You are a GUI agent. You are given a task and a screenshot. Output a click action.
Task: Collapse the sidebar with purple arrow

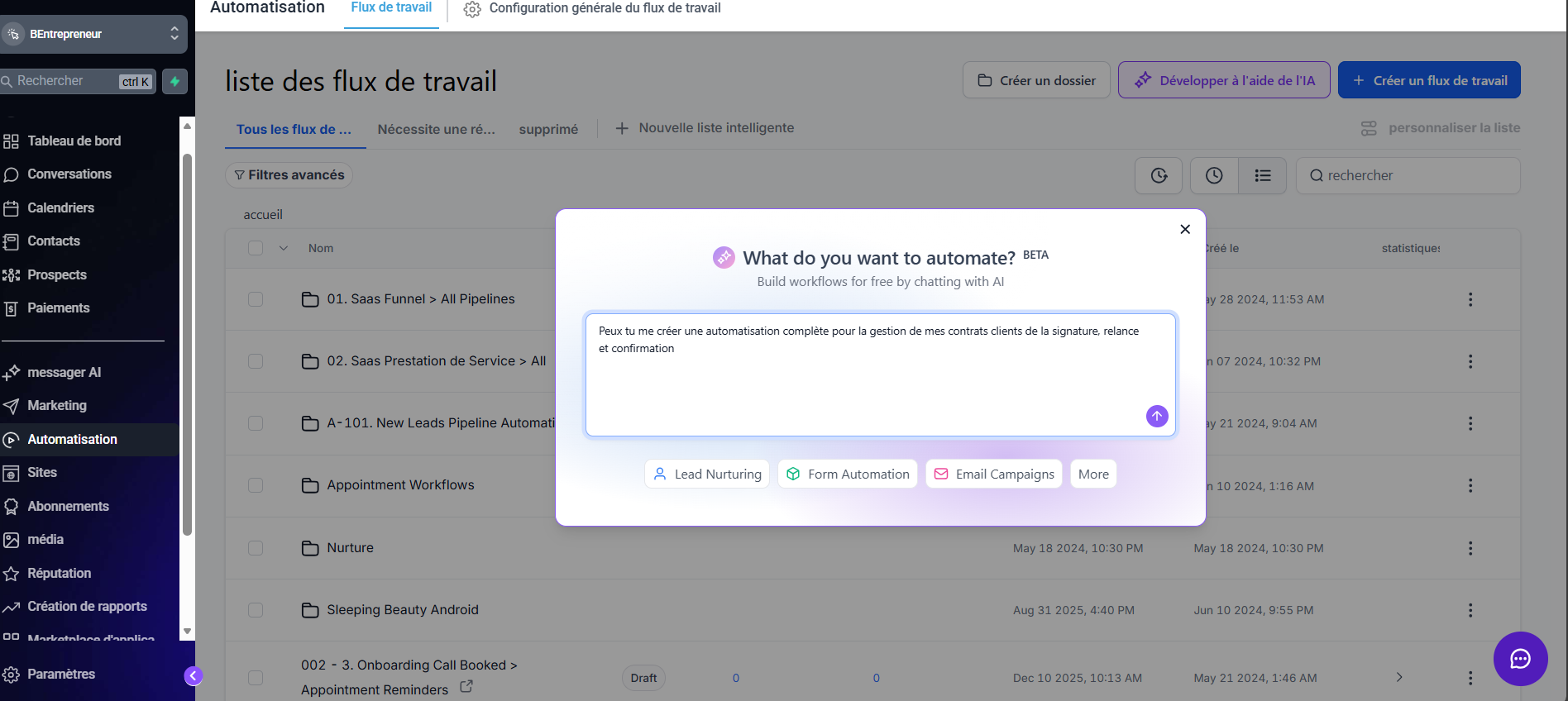coord(193,676)
